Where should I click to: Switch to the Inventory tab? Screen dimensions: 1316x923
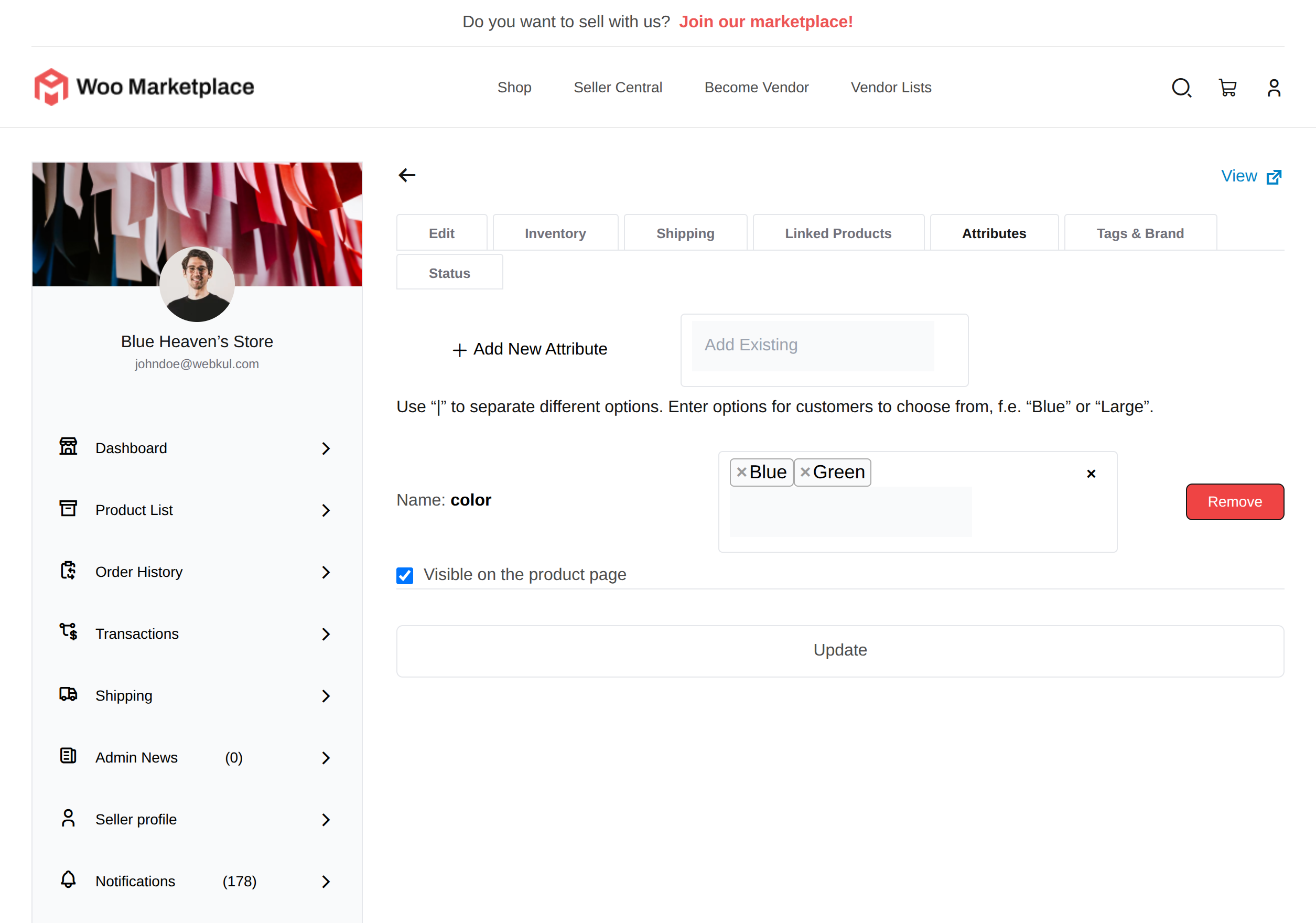(x=555, y=233)
